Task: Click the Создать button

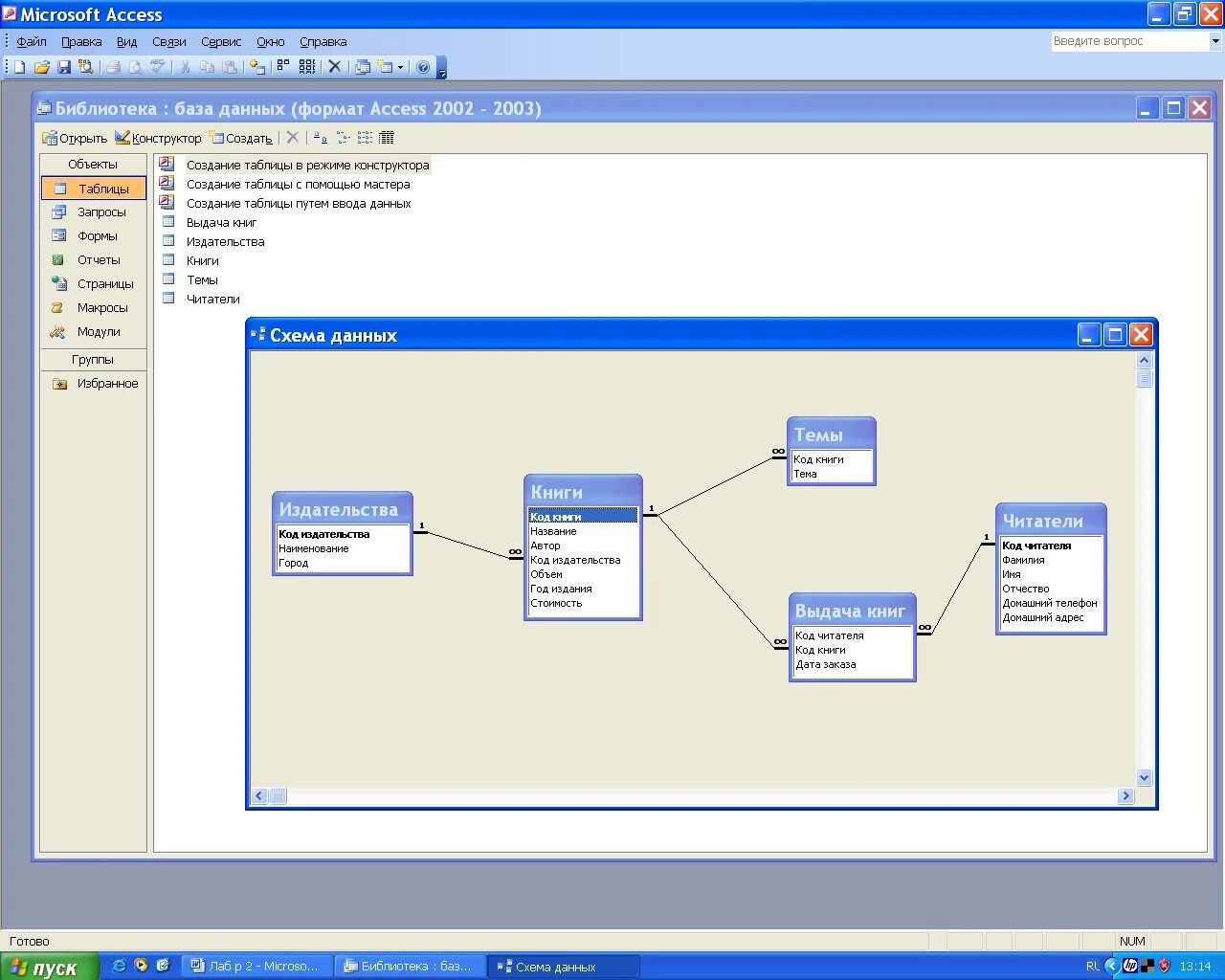Action: coord(241,138)
